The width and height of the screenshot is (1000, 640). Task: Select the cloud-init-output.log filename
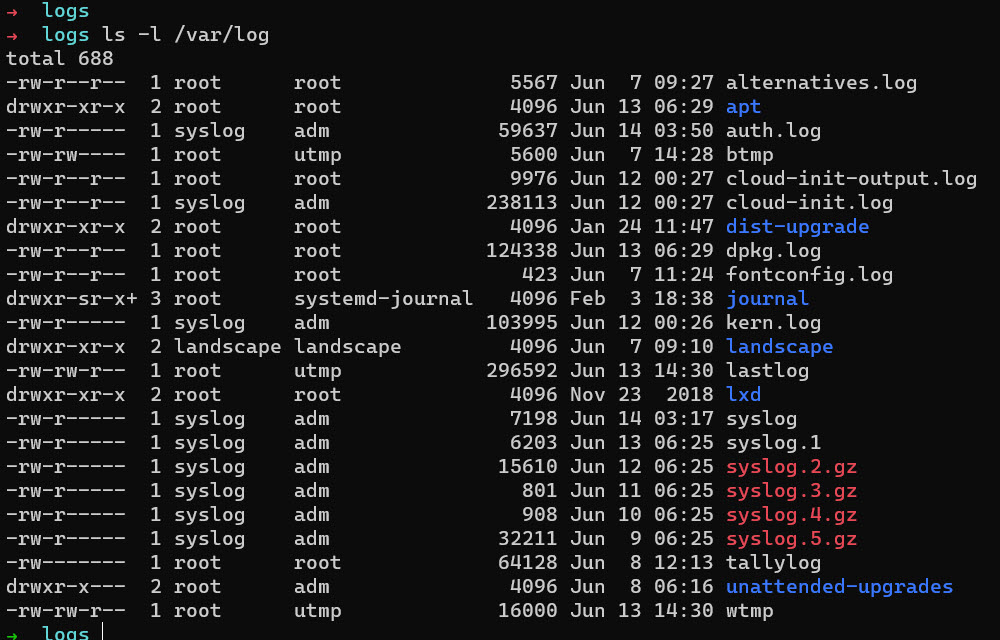point(851,179)
